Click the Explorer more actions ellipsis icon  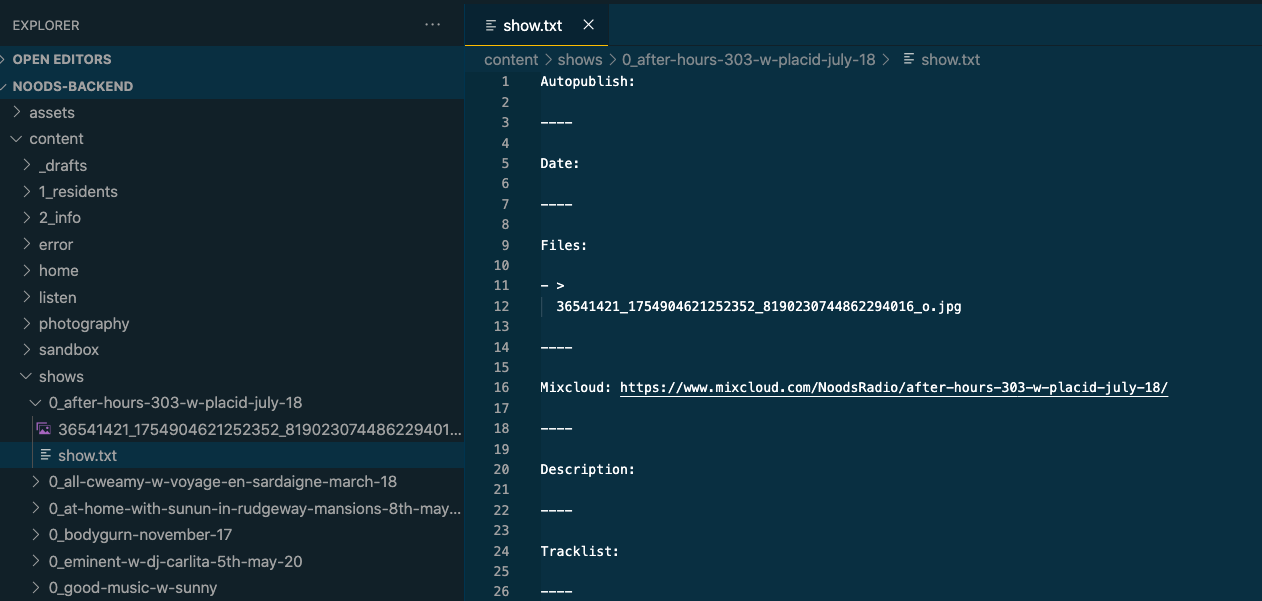(x=432, y=25)
